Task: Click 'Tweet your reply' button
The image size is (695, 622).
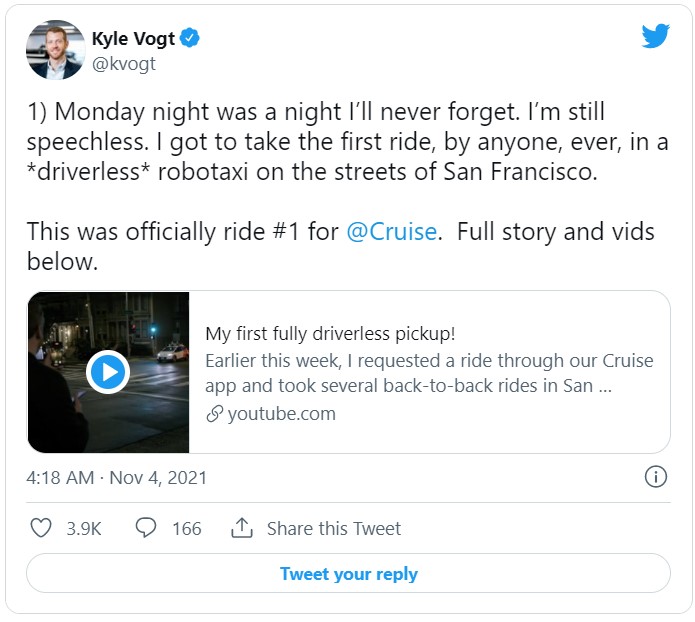Action: tap(348, 573)
